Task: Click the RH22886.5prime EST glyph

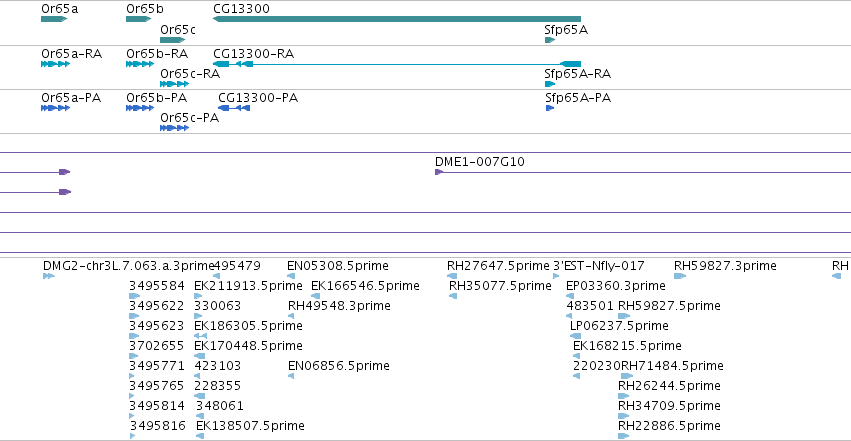Action: [x=624, y=436]
